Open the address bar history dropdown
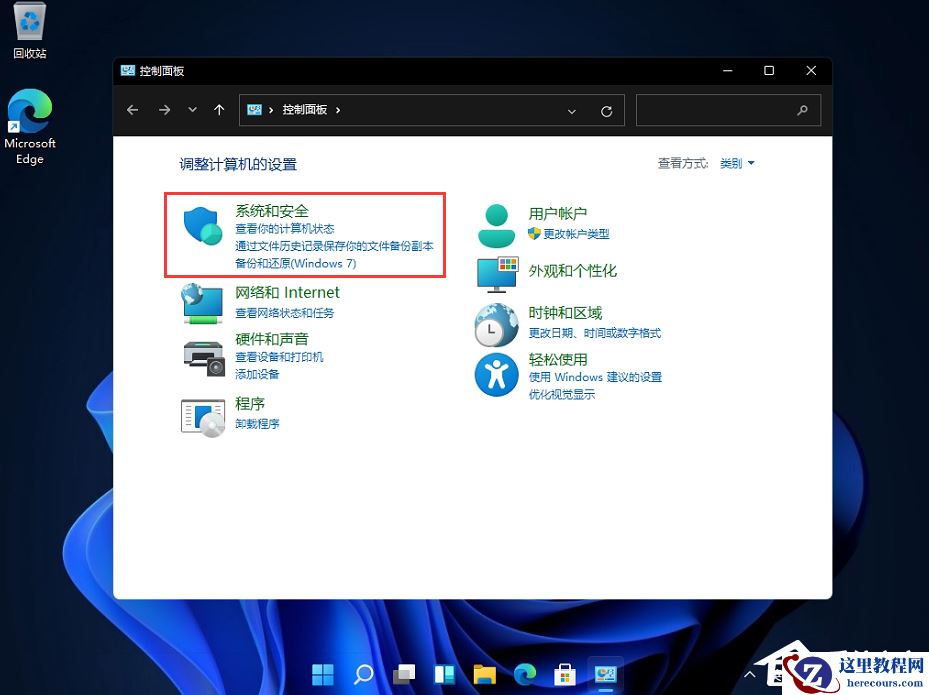Image resolution: width=929 pixels, height=695 pixels. pyautogui.click(x=571, y=110)
